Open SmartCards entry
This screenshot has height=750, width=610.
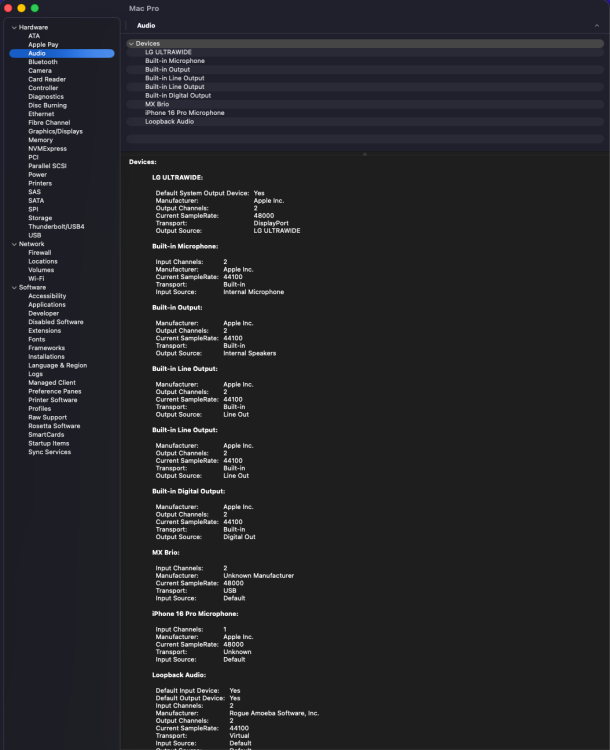point(46,435)
